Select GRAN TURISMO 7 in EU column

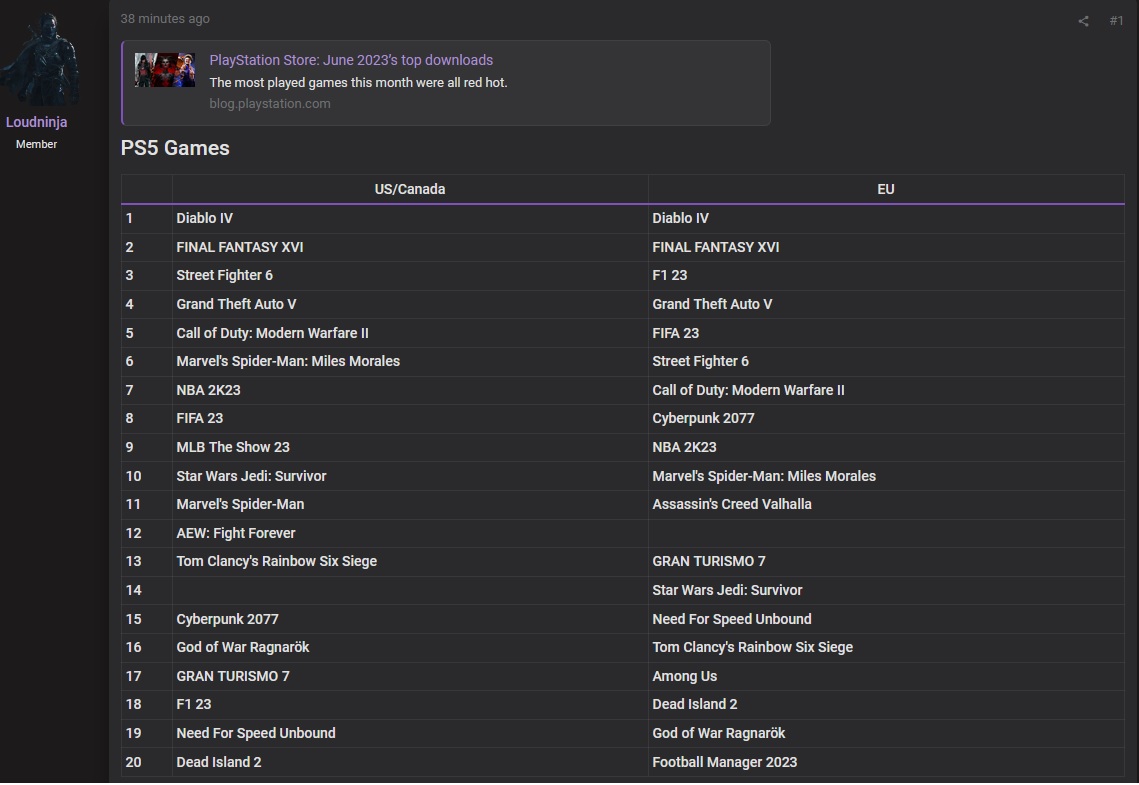pos(709,562)
